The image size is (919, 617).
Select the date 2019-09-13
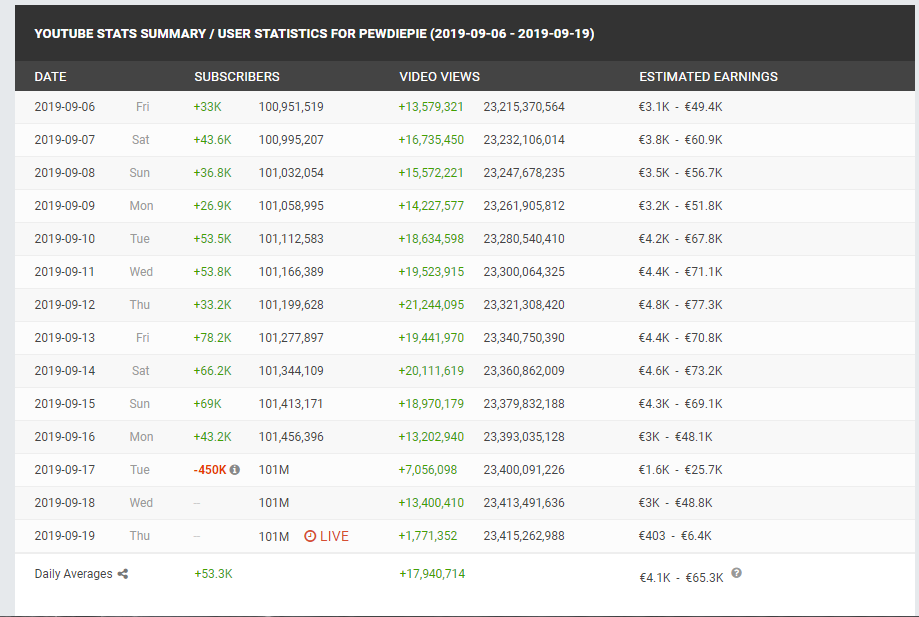64,338
